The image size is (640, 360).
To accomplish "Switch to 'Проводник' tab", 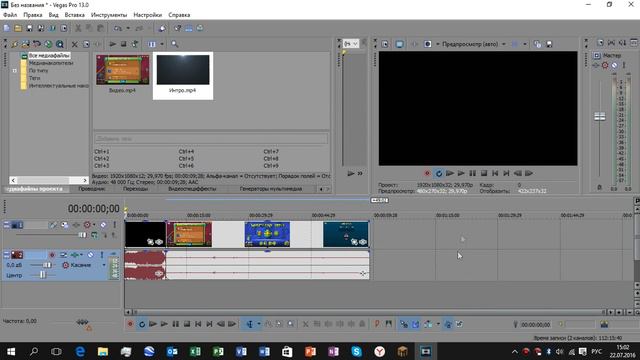I will [x=92, y=189].
